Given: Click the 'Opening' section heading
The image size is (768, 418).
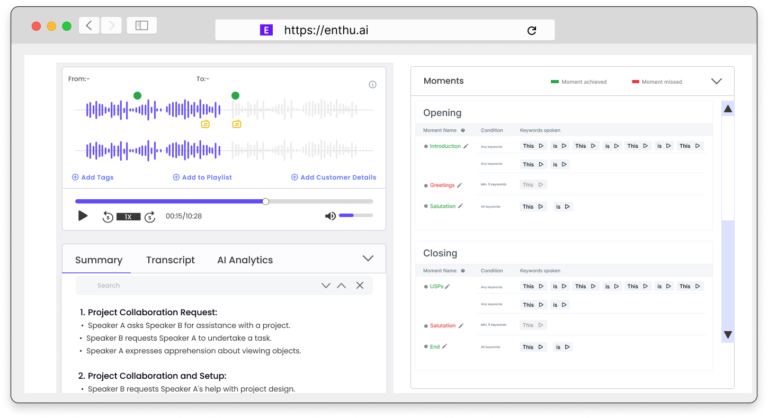Looking at the screenshot, I should (x=442, y=113).
